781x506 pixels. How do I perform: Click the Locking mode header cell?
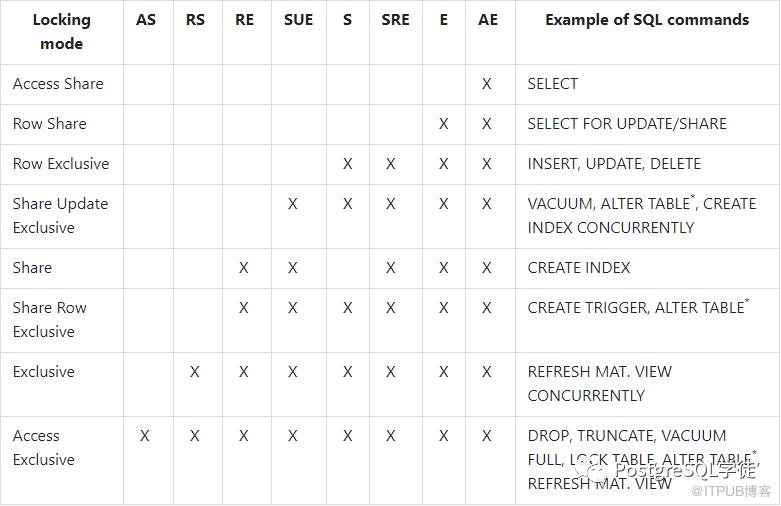(61, 32)
